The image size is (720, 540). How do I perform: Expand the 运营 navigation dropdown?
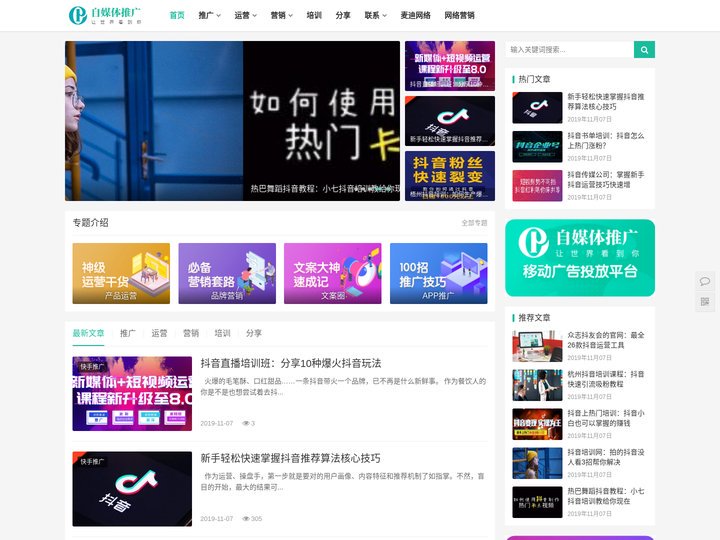[245, 15]
